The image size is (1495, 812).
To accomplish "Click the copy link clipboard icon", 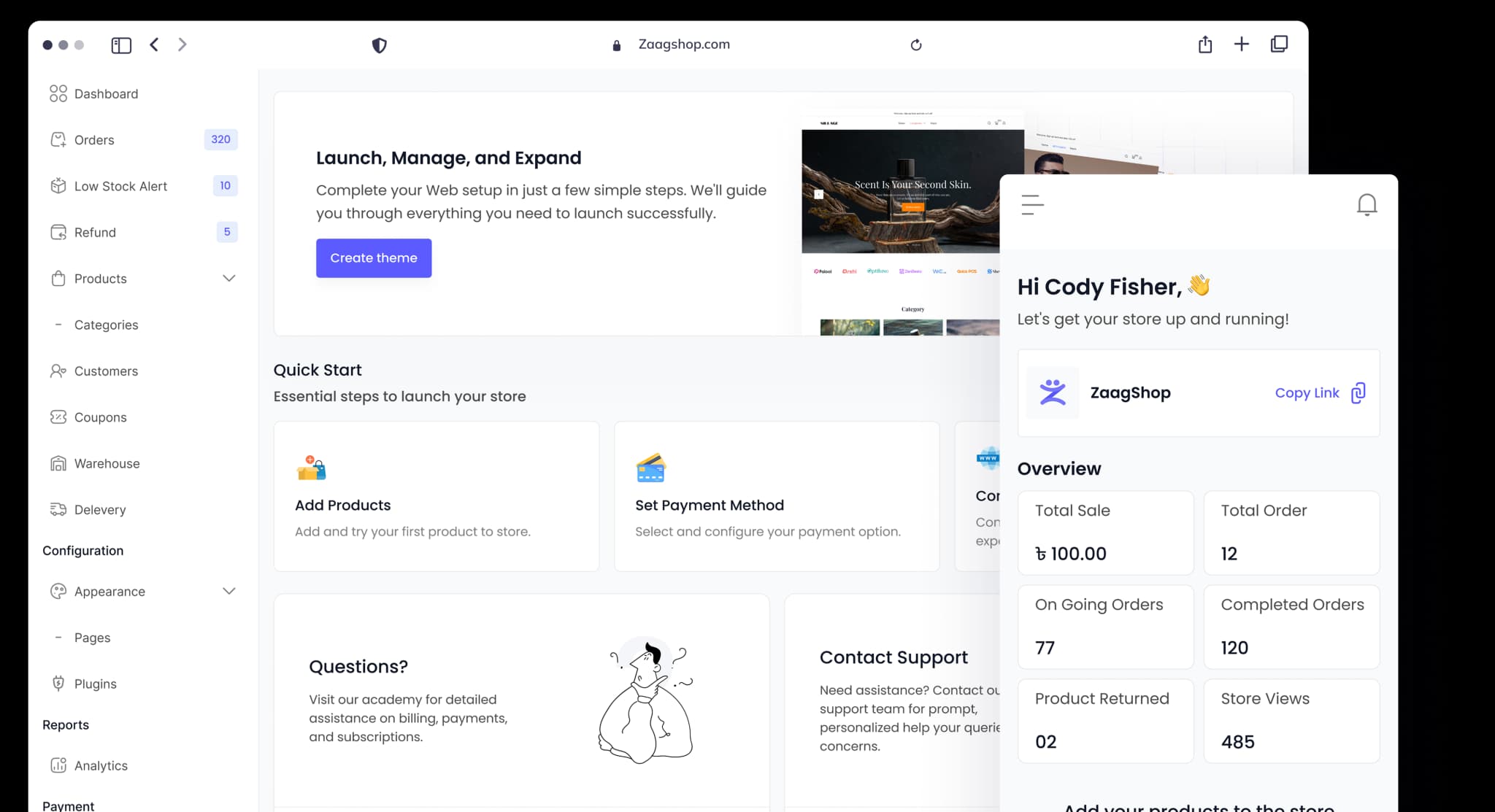I will tap(1358, 393).
